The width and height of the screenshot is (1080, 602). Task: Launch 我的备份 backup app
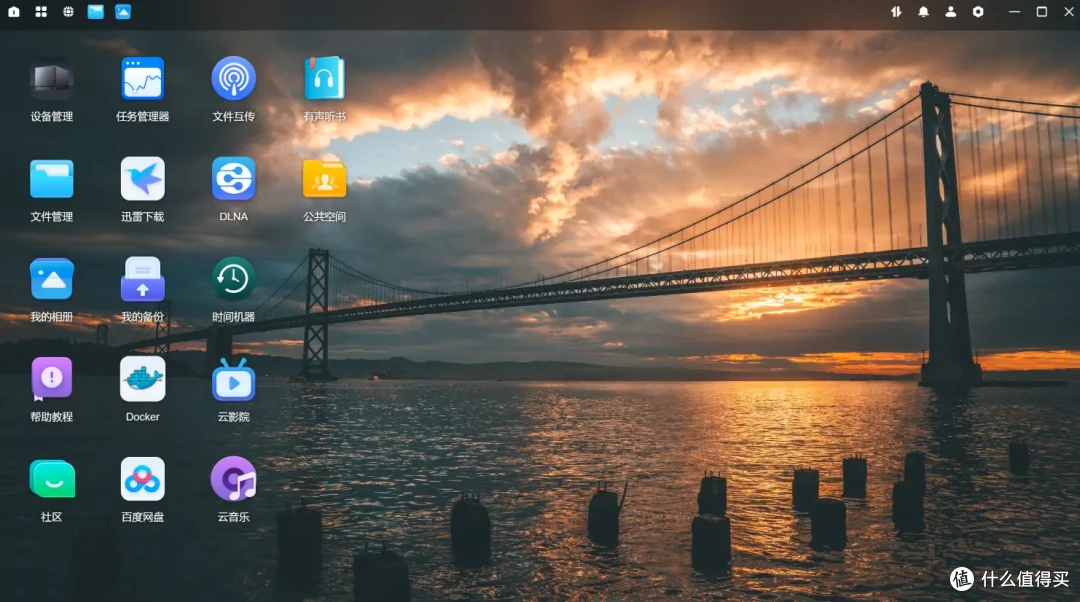click(x=143, y=279)
